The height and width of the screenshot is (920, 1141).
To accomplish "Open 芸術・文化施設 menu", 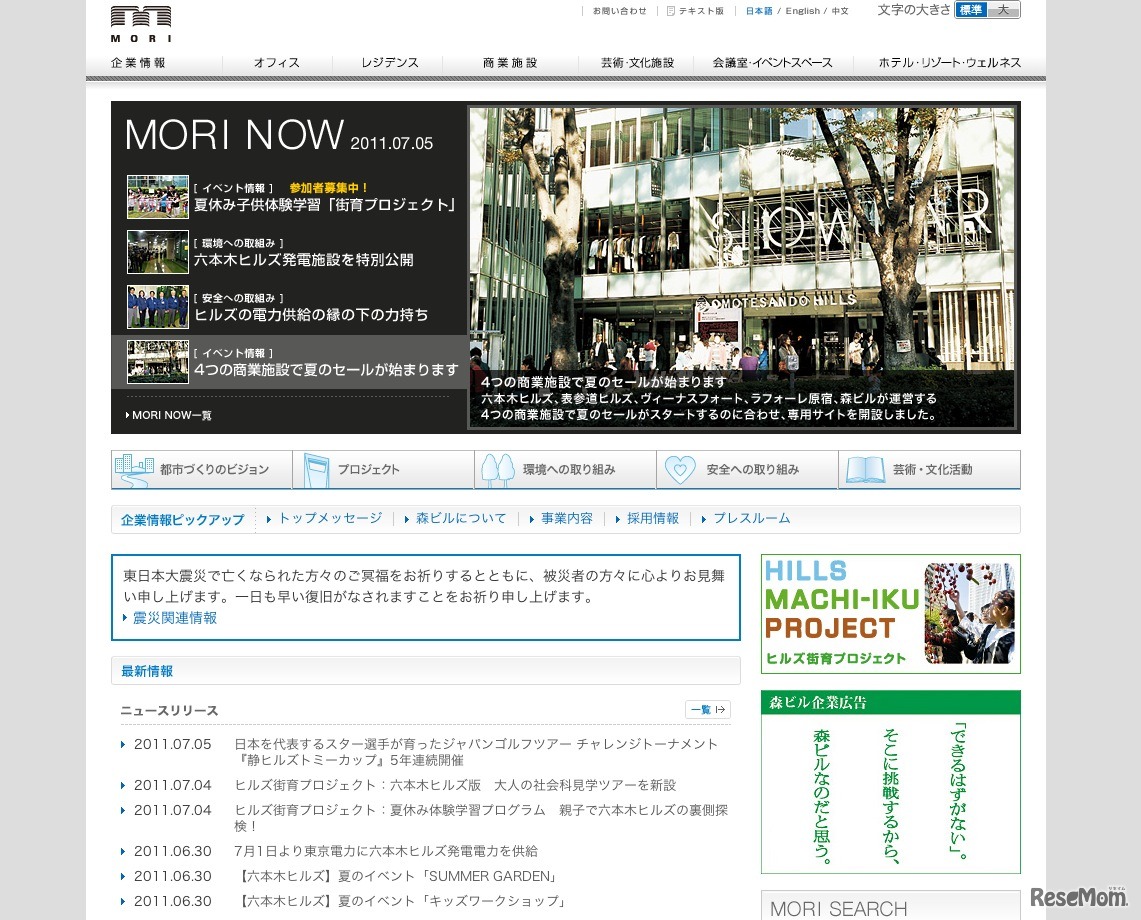I will [637, 63].
